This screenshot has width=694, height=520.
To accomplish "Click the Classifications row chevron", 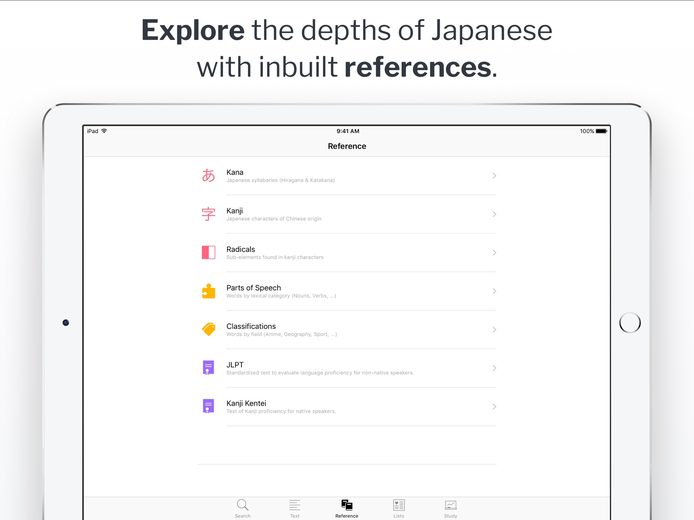I will coord(494,330).
